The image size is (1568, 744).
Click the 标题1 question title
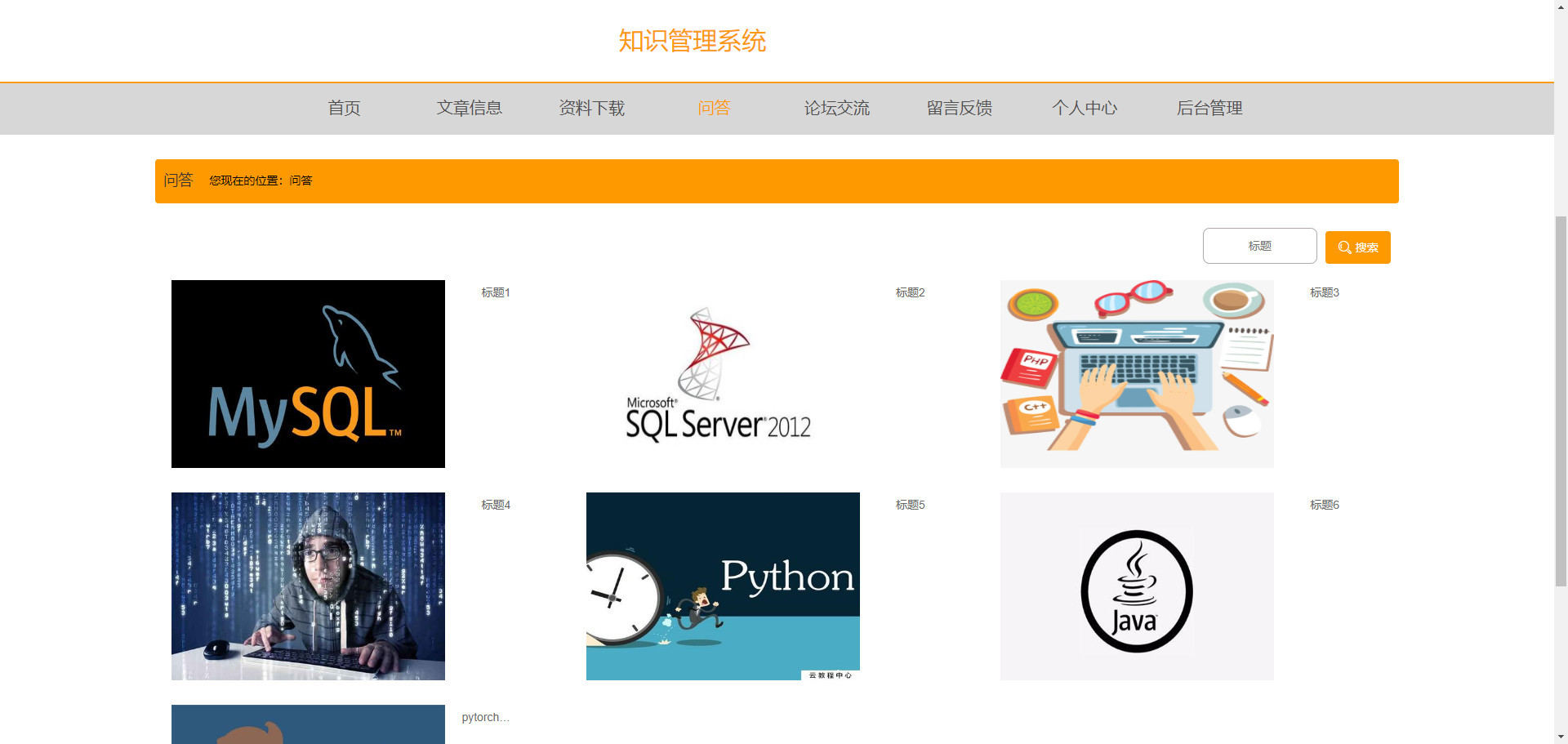coord(496,292)
